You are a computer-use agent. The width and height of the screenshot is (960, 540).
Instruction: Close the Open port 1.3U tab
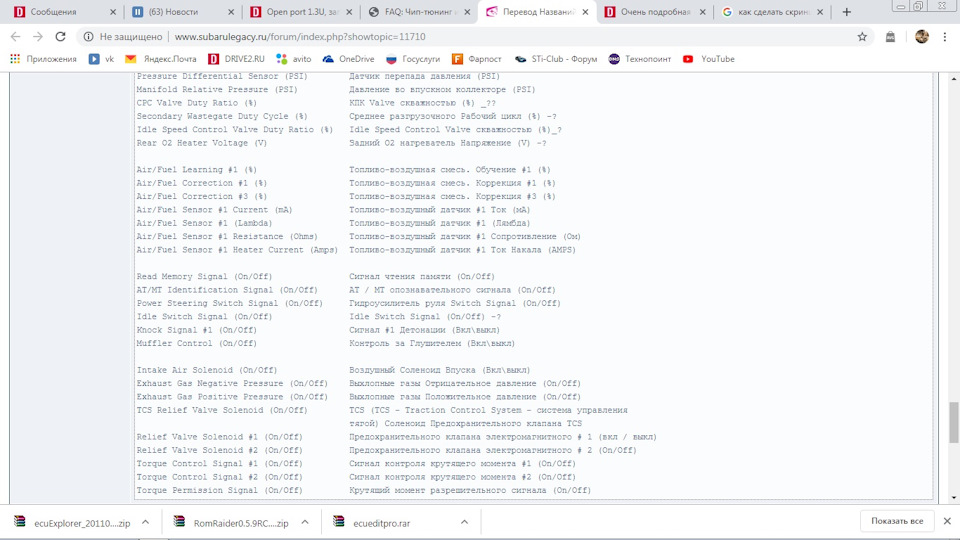pos(349,12)
